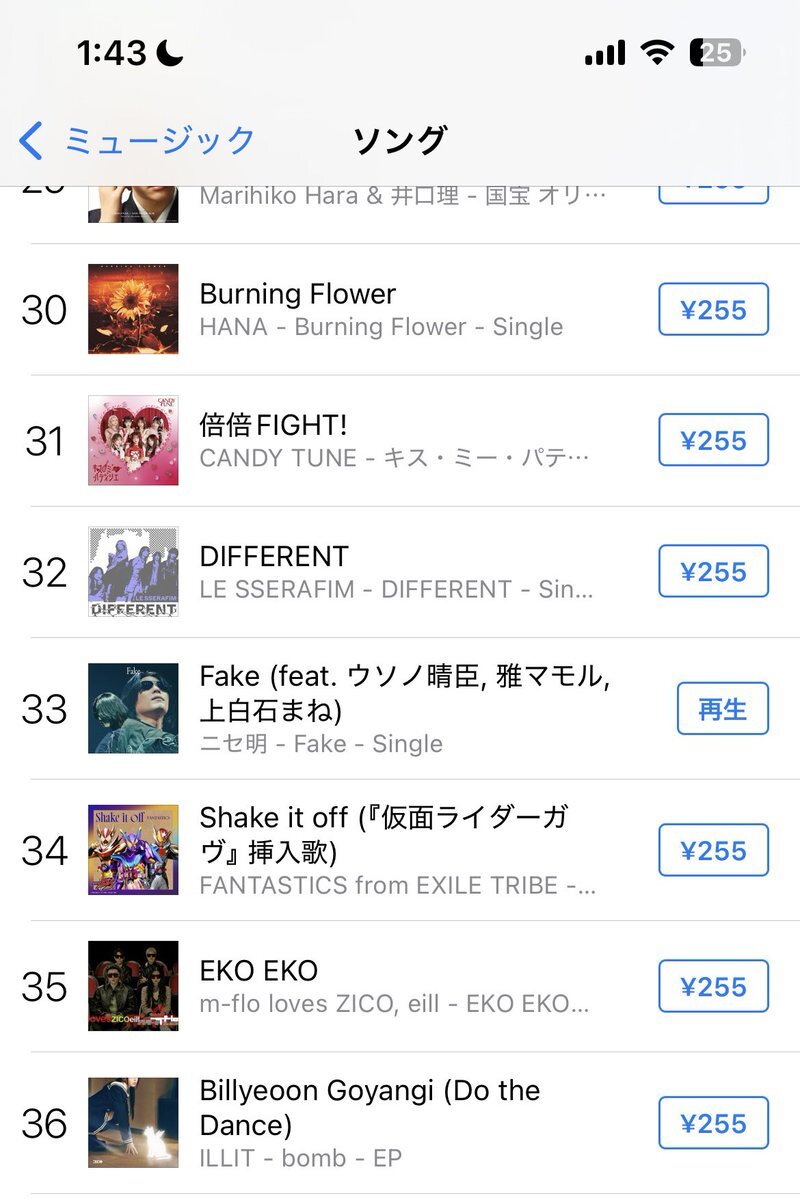Open the Billyeoon Goyangi artwork thumbnail
The height and width of the screenshot is (1200, 800).
click(133, 1123)
